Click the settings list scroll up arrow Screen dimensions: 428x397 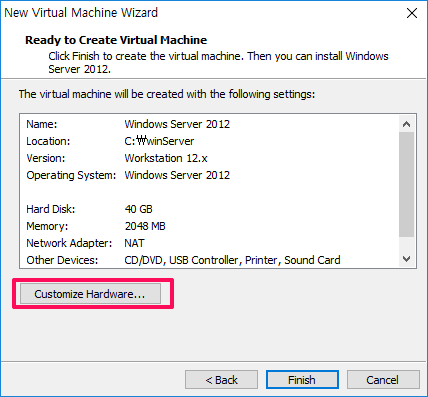click(406, 124)
